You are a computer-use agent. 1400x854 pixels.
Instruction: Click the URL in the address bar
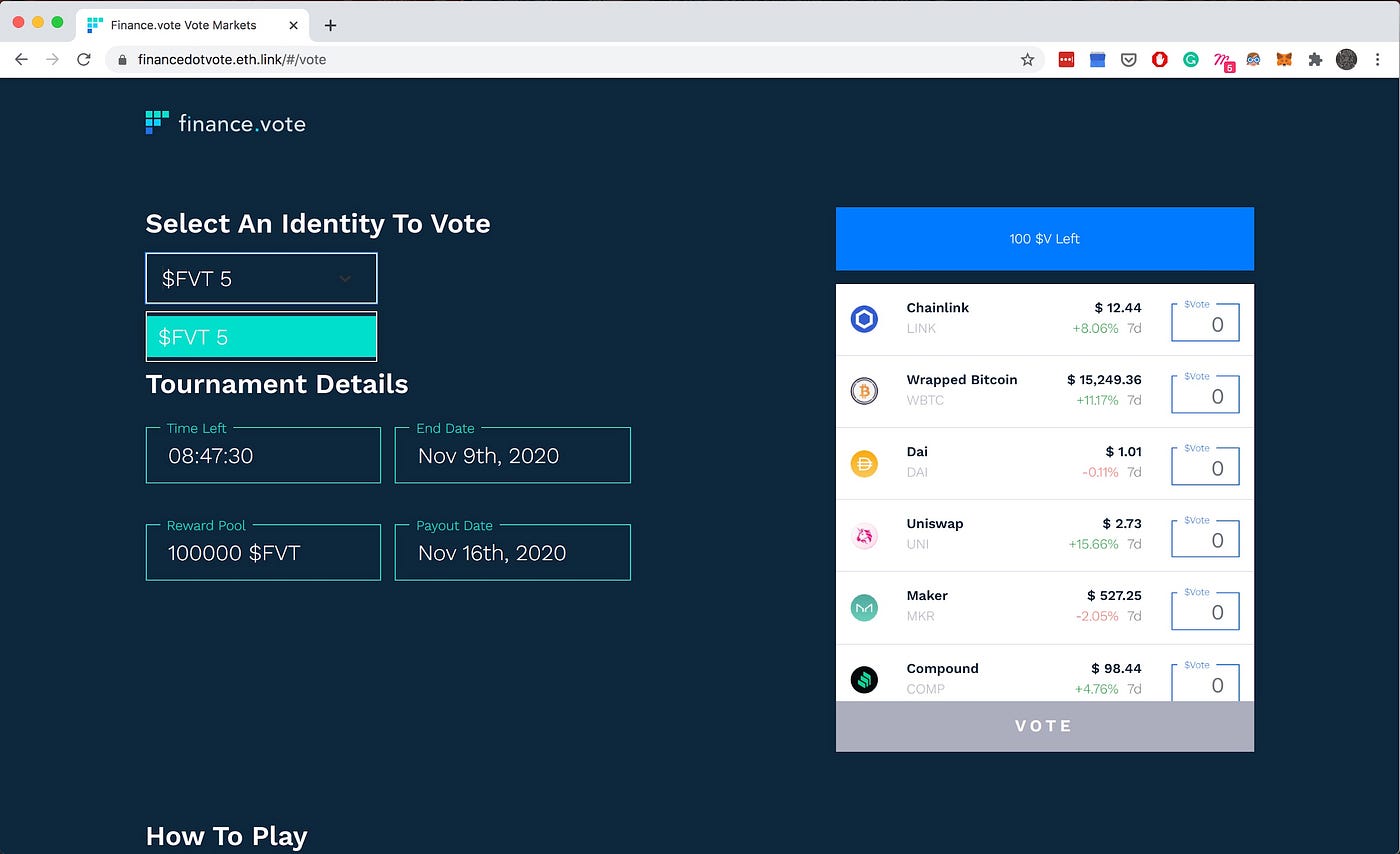(x=232, y=60)
